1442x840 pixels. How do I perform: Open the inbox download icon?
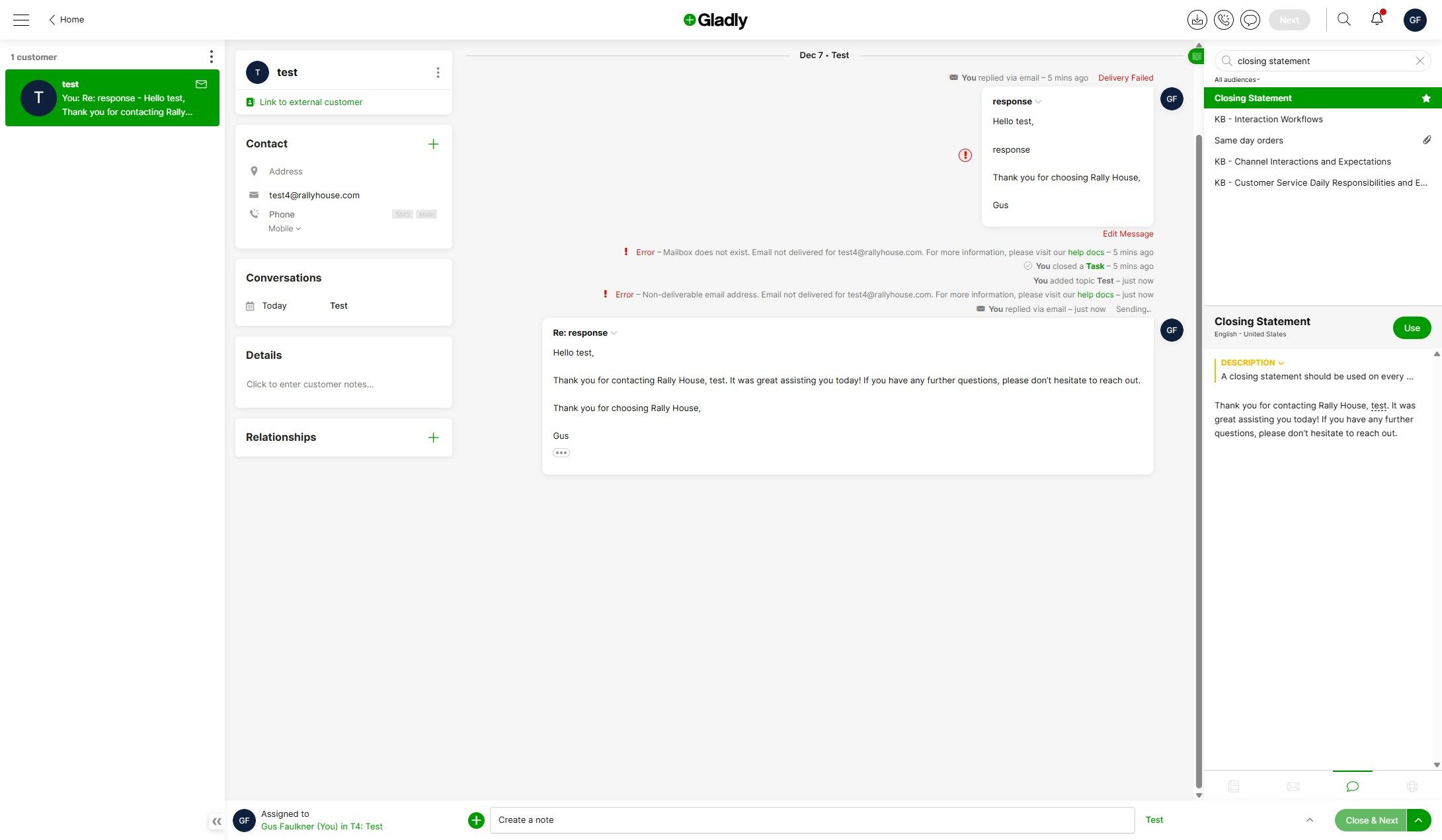(x=1197, y=20)
